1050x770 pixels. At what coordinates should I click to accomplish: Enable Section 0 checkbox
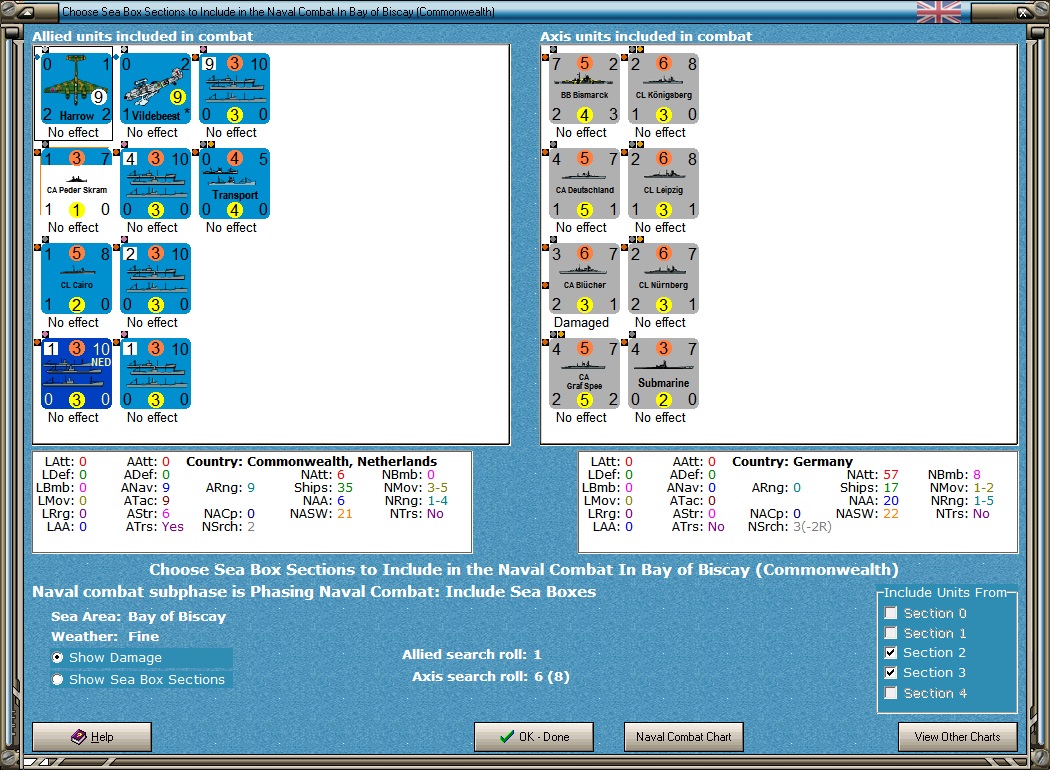pyautogui.click(x=891, y=613)
